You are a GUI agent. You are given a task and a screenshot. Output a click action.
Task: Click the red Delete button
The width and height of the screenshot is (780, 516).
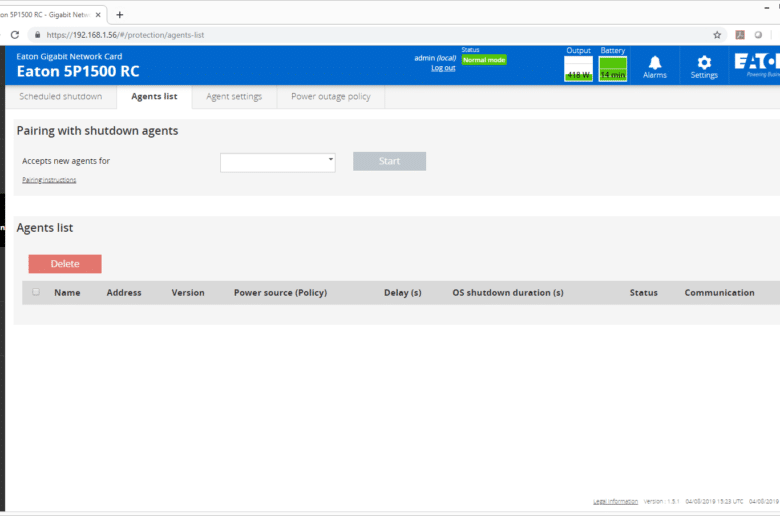pyautogui.click(x=65, y=264)
